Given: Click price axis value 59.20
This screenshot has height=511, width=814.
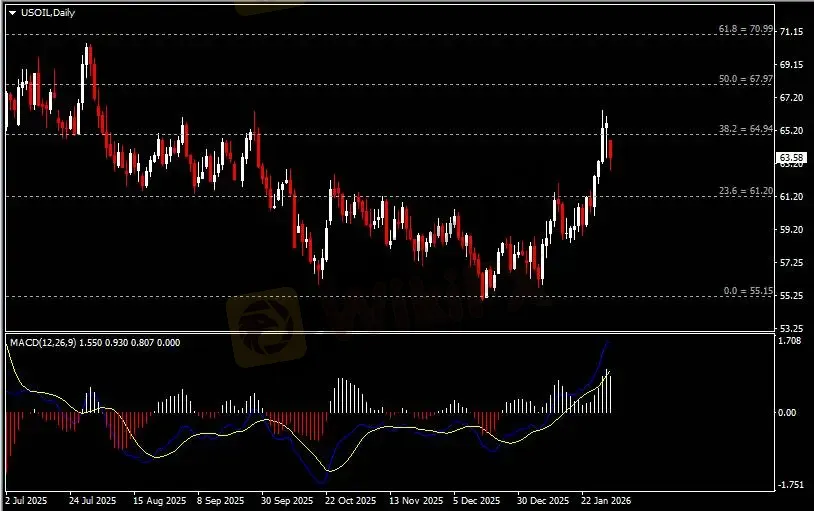Looking at the screenshot, I should [x=791, y=230].
